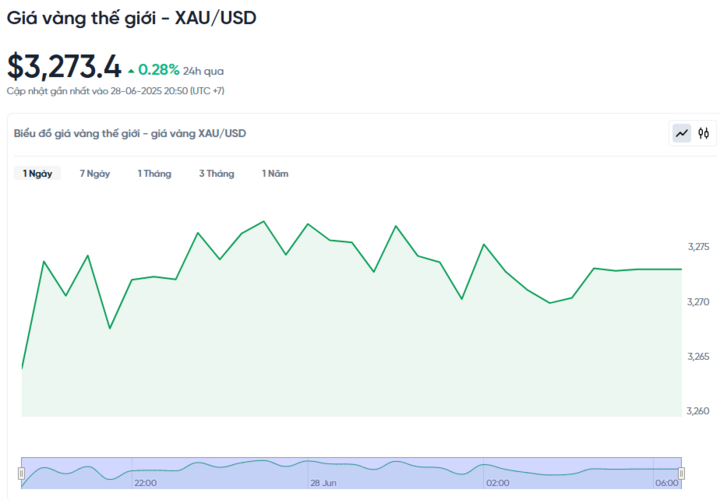Image resolution: width=720 pixels, height=500 pixels.
Task: Grab the left range navigator handle
Action: [x=22, y=473]
